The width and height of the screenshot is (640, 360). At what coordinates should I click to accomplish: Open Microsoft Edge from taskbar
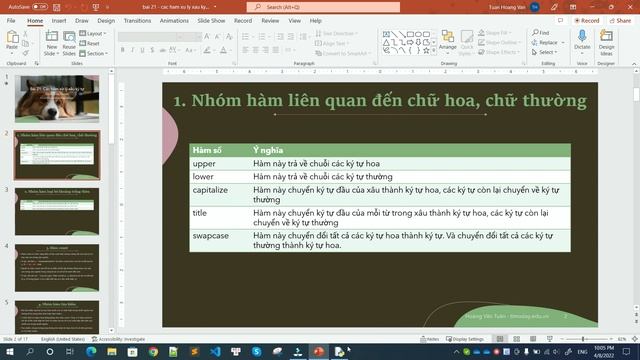point(91,351)
